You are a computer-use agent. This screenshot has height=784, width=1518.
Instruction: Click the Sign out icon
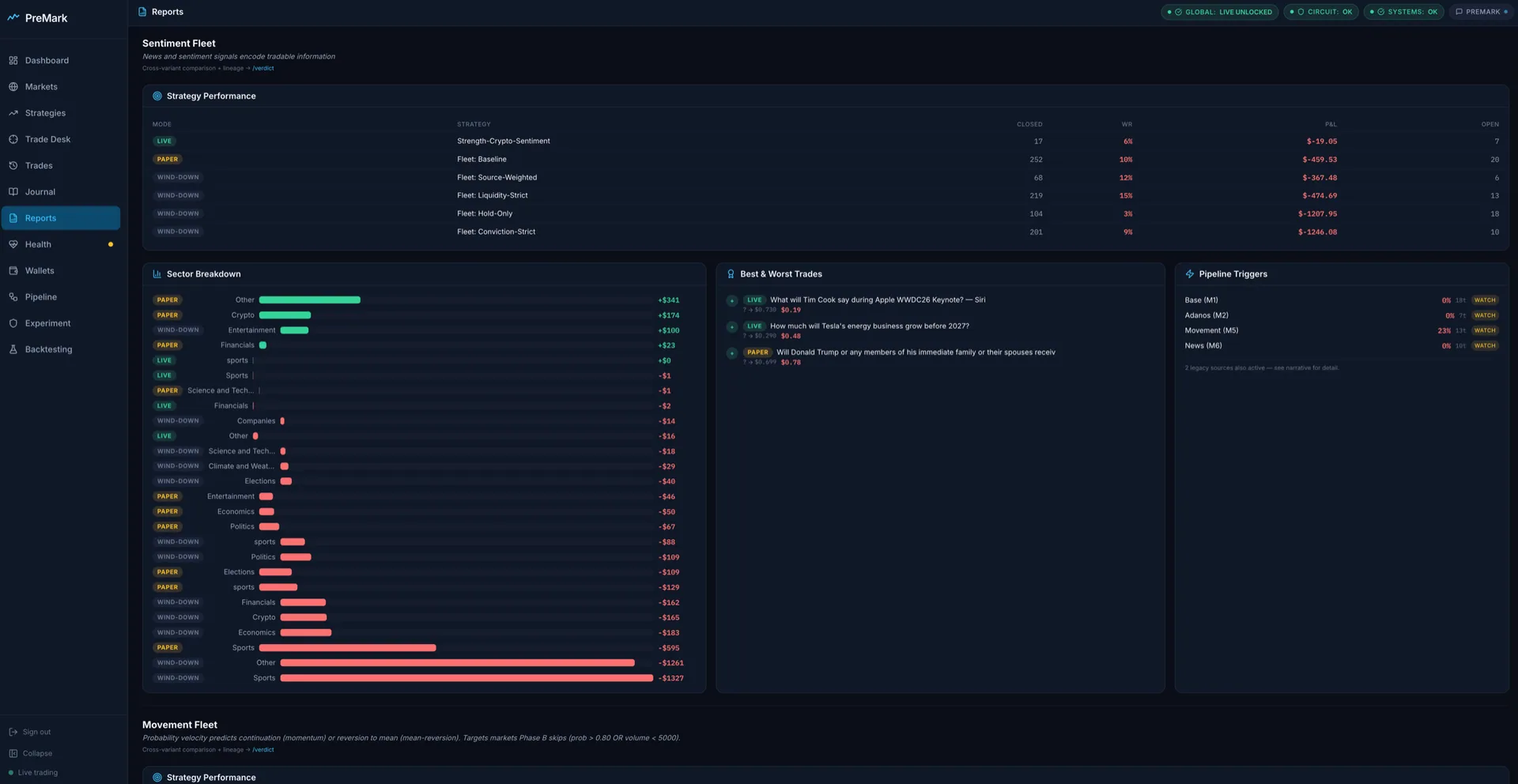(x=13, y=732)
